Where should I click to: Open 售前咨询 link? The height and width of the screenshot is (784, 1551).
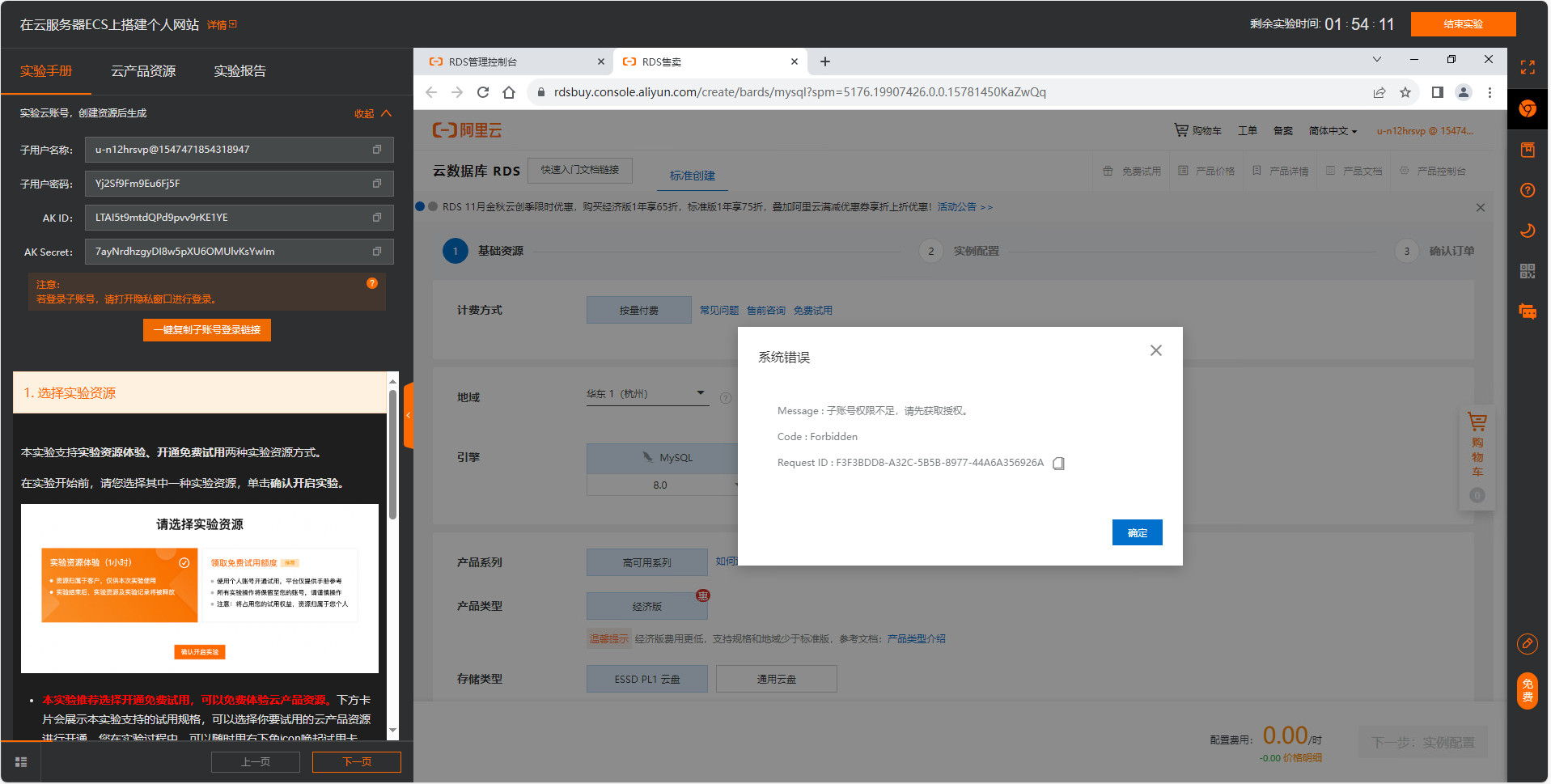(766, 311)
